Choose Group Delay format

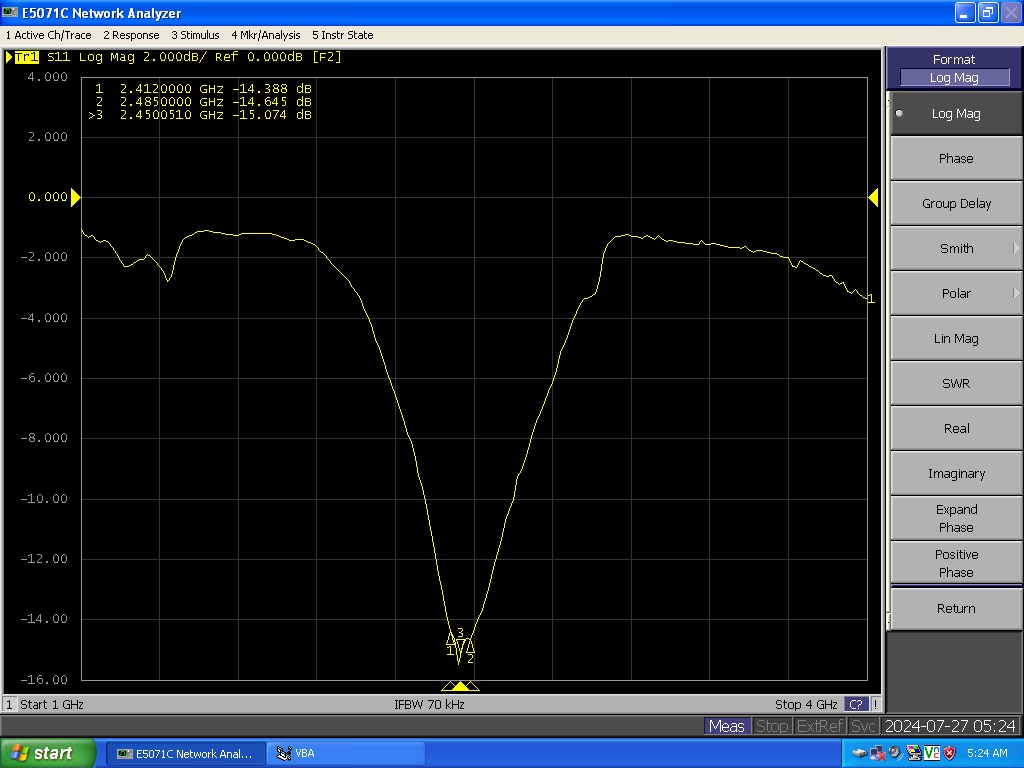point(955,204)
